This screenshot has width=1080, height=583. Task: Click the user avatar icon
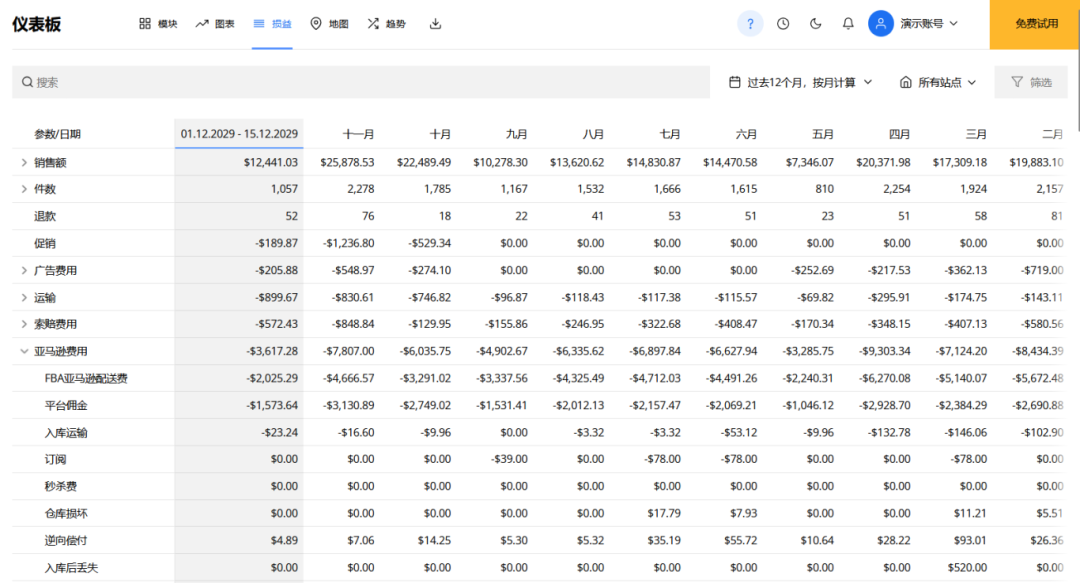point(880,23)
